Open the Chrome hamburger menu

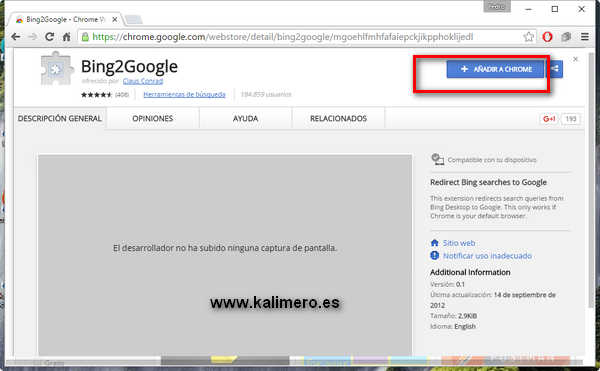coord(585,37)
